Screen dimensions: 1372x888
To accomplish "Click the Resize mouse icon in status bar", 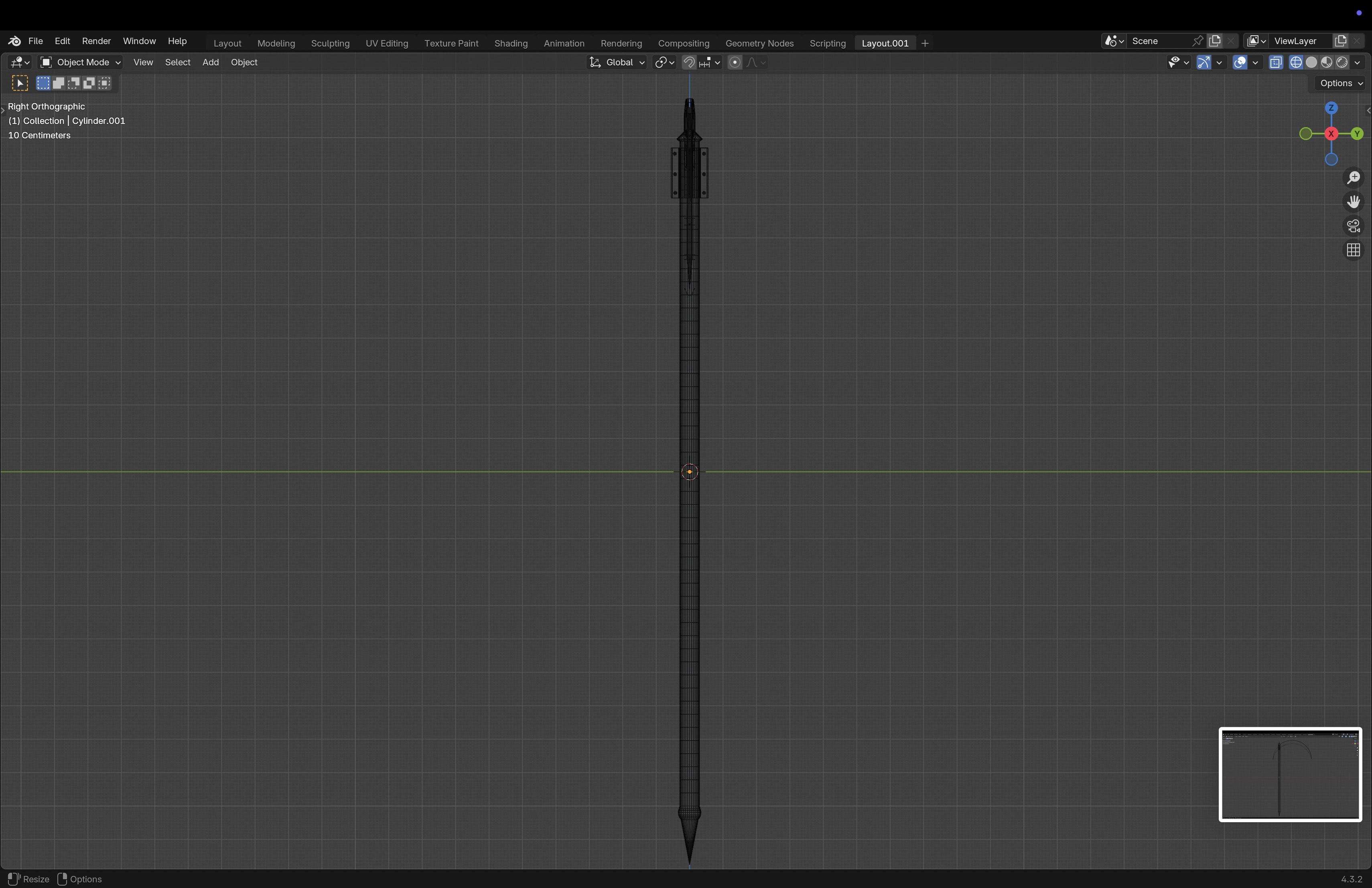I will 14,879.
